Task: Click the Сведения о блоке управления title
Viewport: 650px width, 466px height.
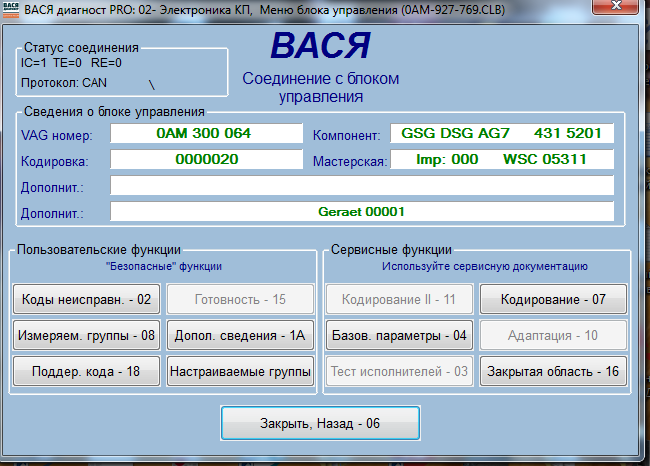Action: [x=114, y=112]
